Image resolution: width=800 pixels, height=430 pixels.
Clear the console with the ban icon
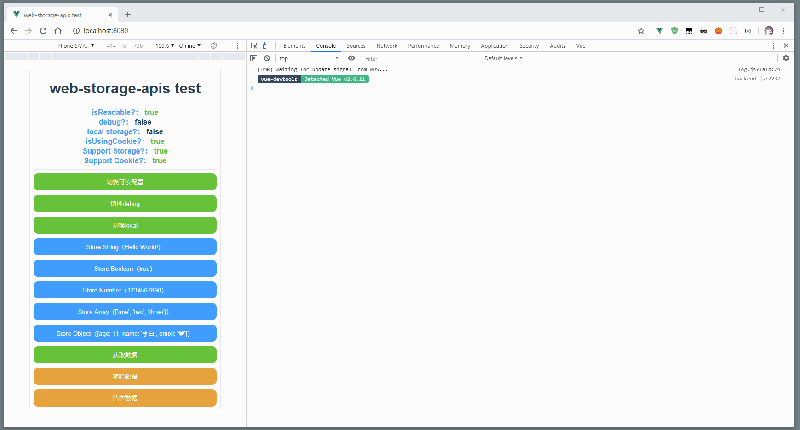(x=267, y=58)
